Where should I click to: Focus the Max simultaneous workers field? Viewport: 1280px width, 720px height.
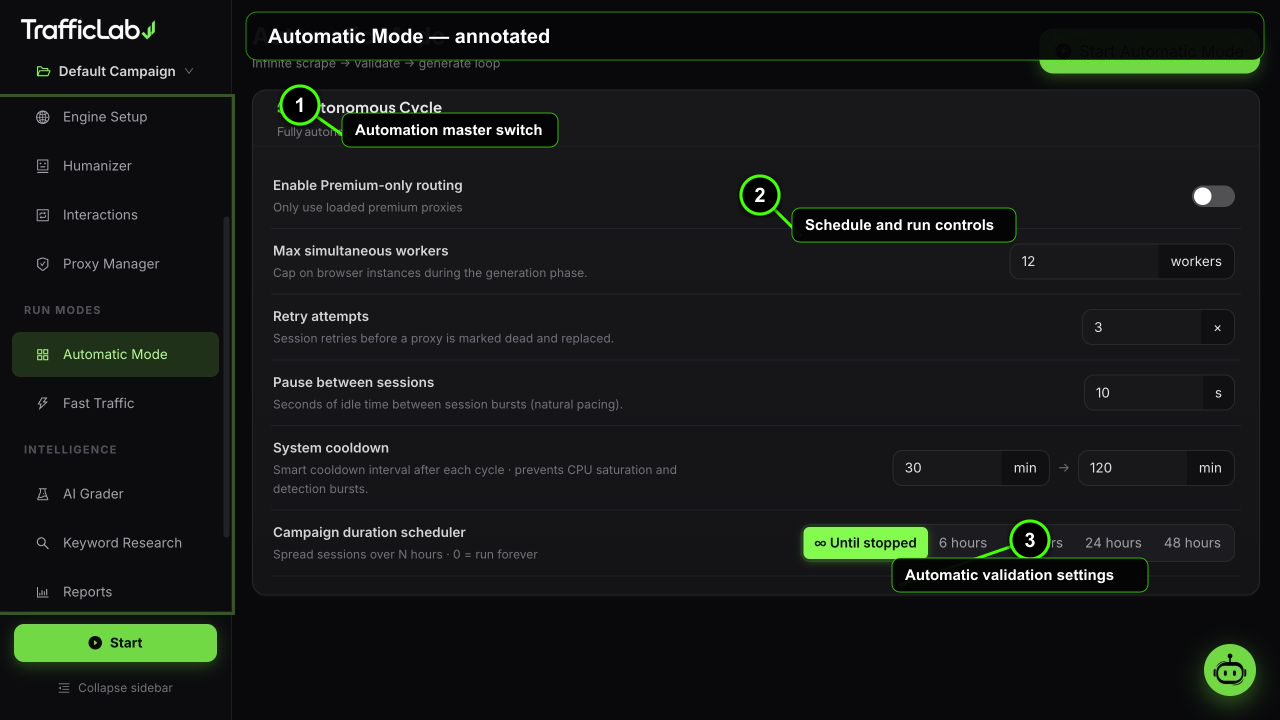point(1084,261)
